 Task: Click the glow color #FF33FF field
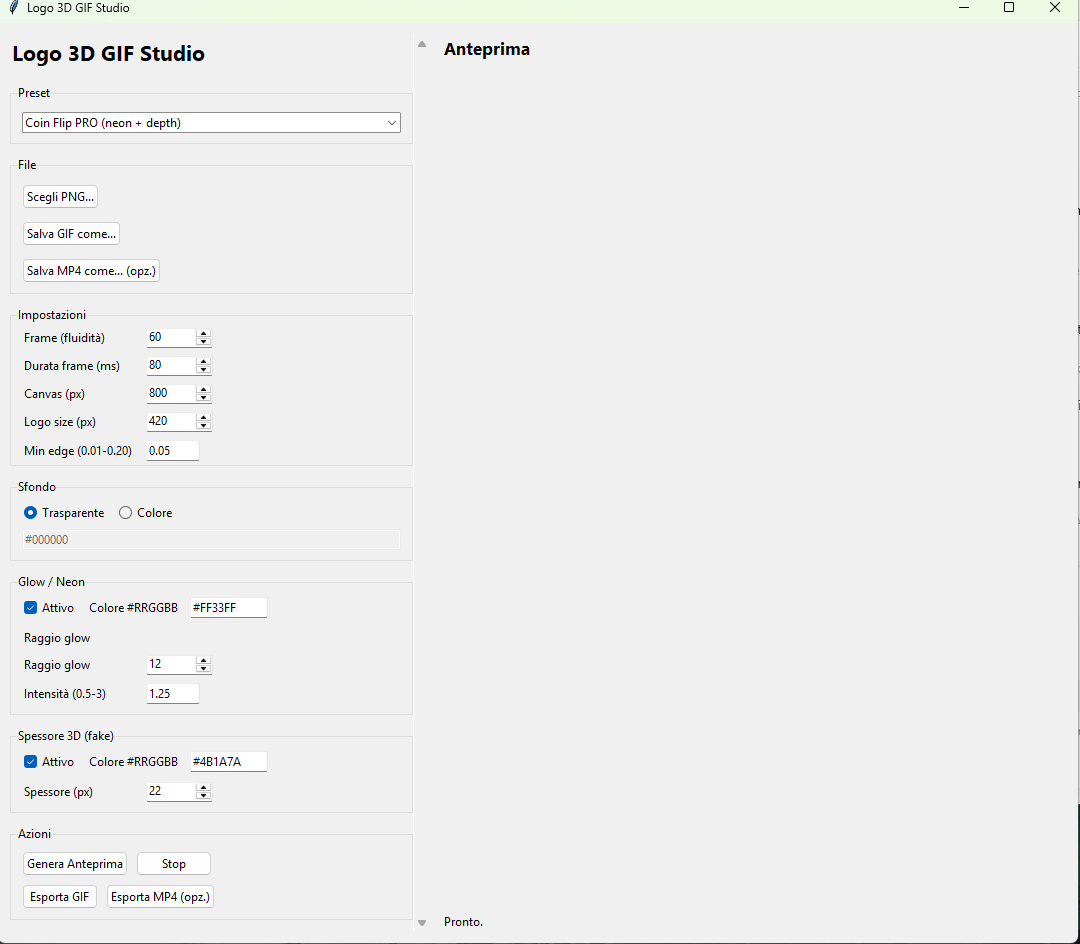click(x=229, y=608)
